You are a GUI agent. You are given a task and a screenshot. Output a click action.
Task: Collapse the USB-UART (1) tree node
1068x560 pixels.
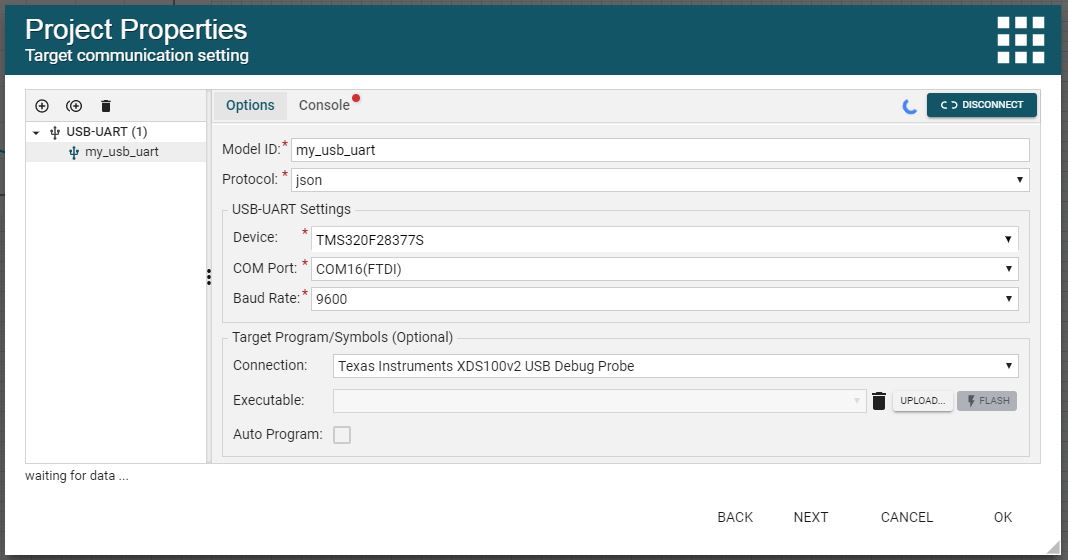pos(36,133)
